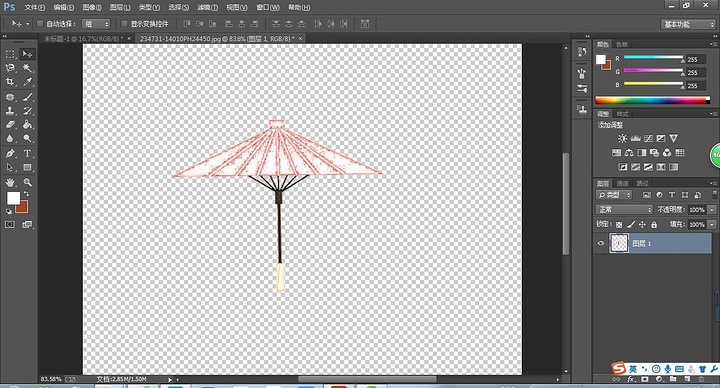This screenshot has height=388, width=720.
Task: Enable the 自动选择 checkbox
Action: point(40,24)
